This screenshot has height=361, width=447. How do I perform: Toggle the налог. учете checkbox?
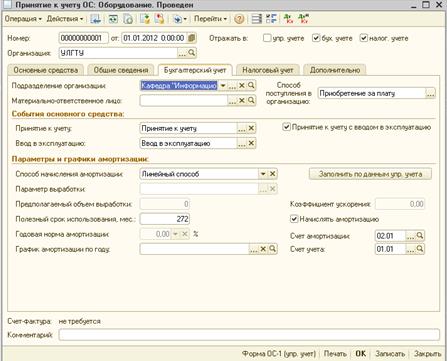point(364,38)
